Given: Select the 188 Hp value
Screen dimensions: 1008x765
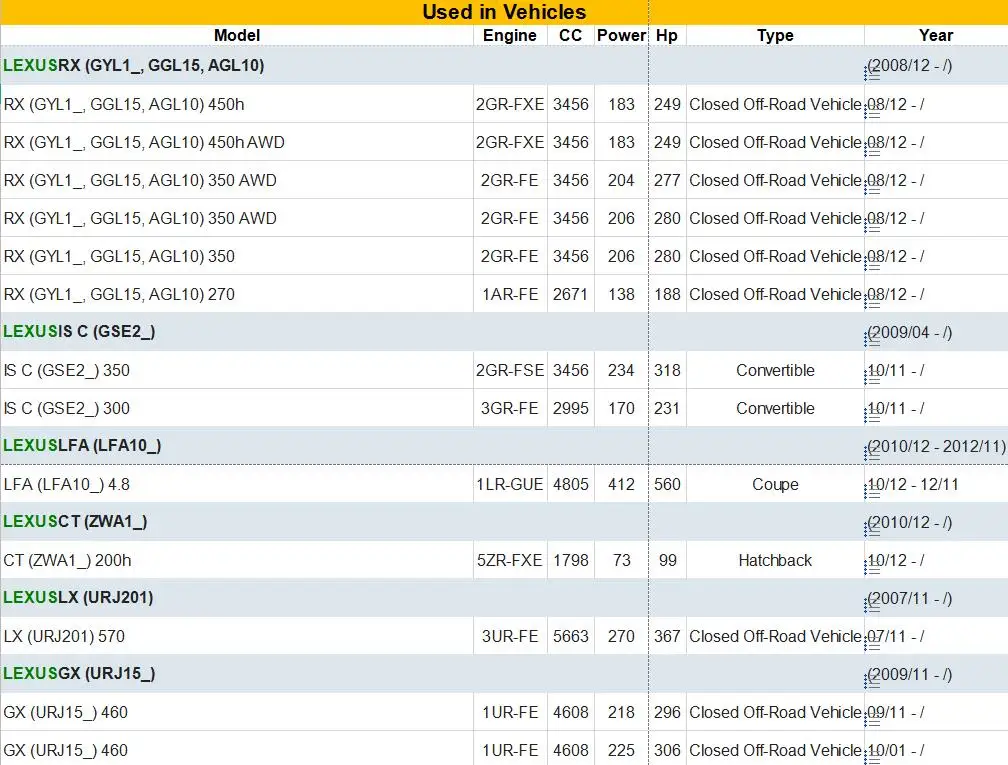Looking at the screenshot, I should point(667,294).
